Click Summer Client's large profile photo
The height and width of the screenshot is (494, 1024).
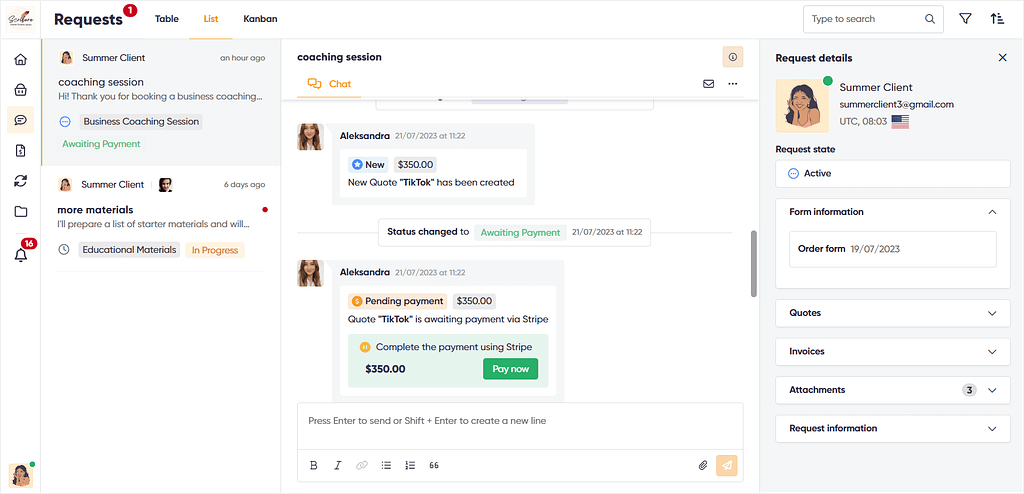802,106
